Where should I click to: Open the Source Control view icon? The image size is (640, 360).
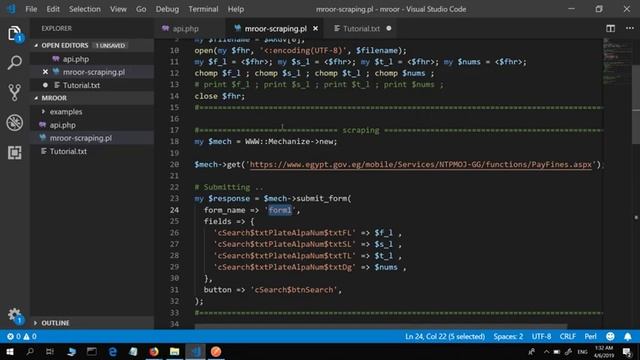click(15, 93)
